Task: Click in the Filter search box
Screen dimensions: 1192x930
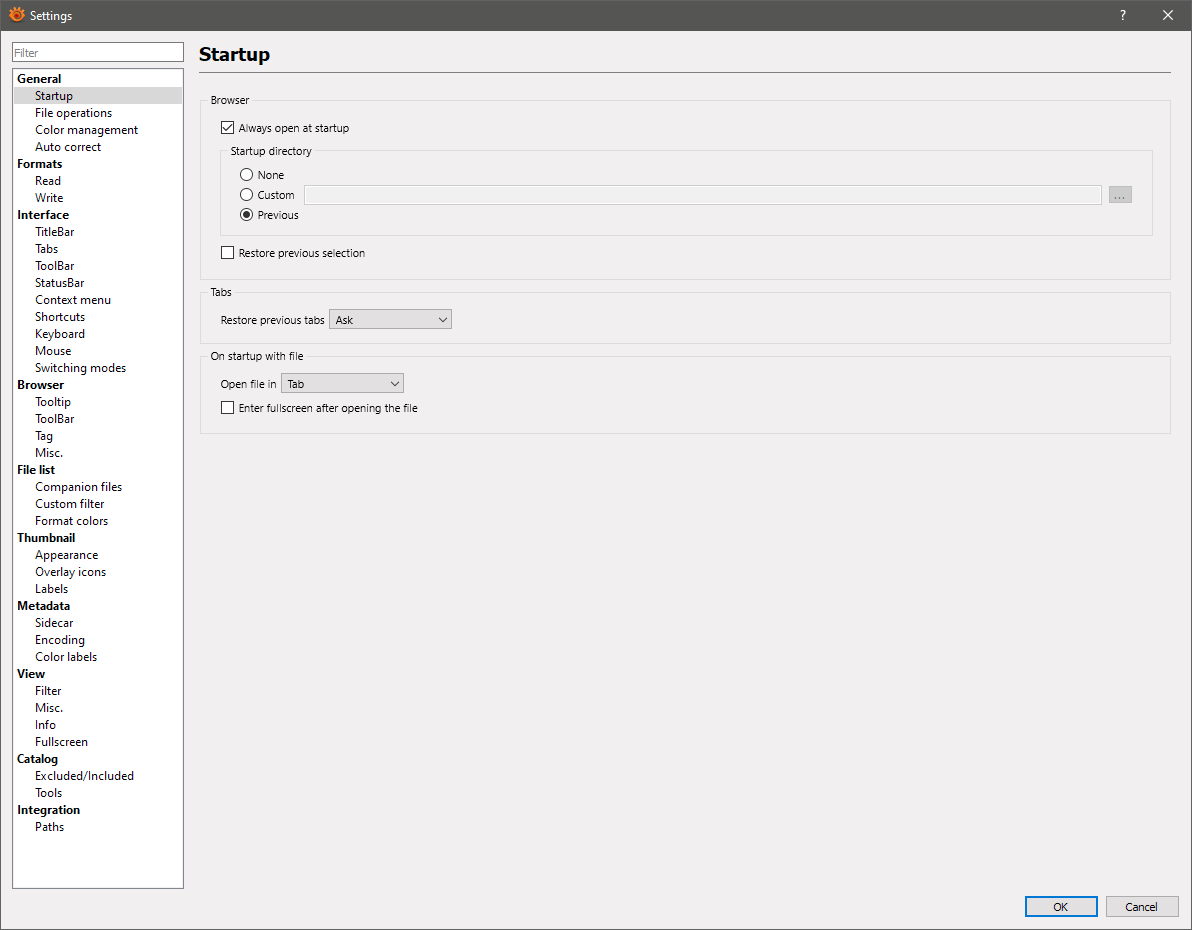Action: [98, 52]
